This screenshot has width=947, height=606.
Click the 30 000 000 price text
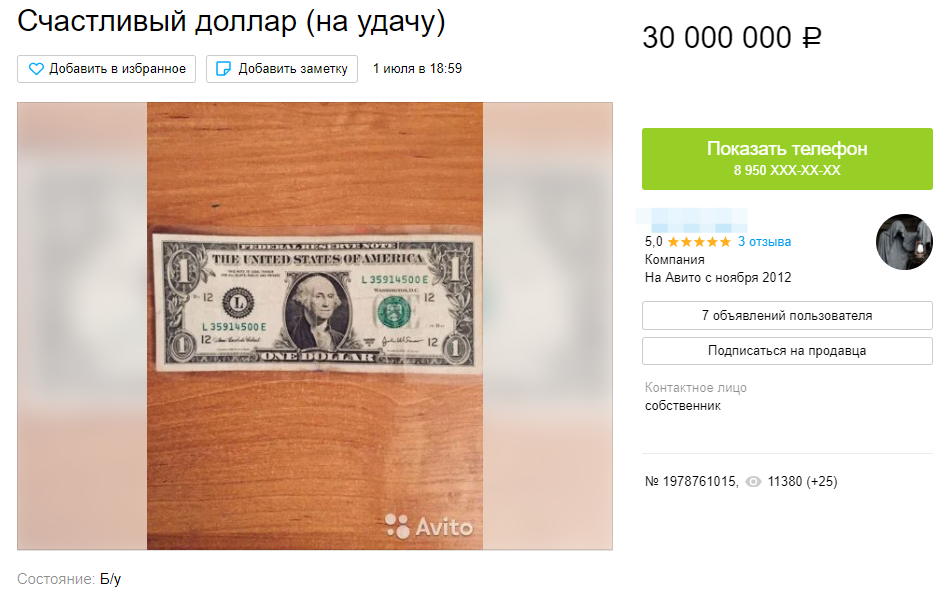click(717, 37)
